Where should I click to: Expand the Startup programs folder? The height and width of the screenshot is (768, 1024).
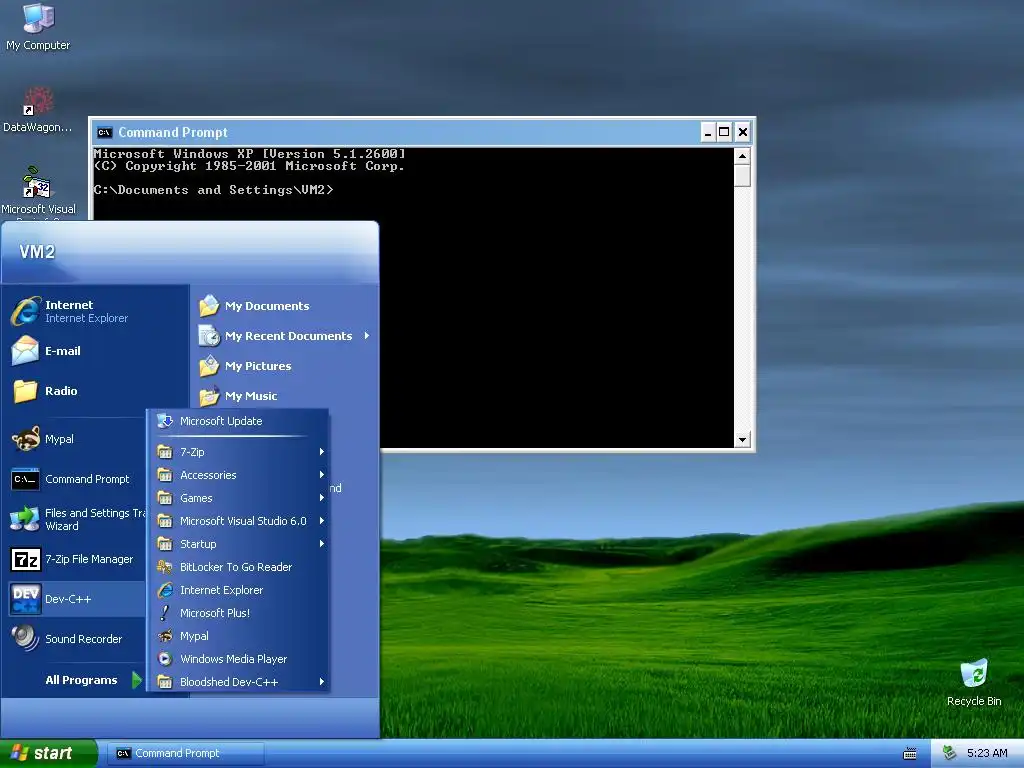click(238, 544)
